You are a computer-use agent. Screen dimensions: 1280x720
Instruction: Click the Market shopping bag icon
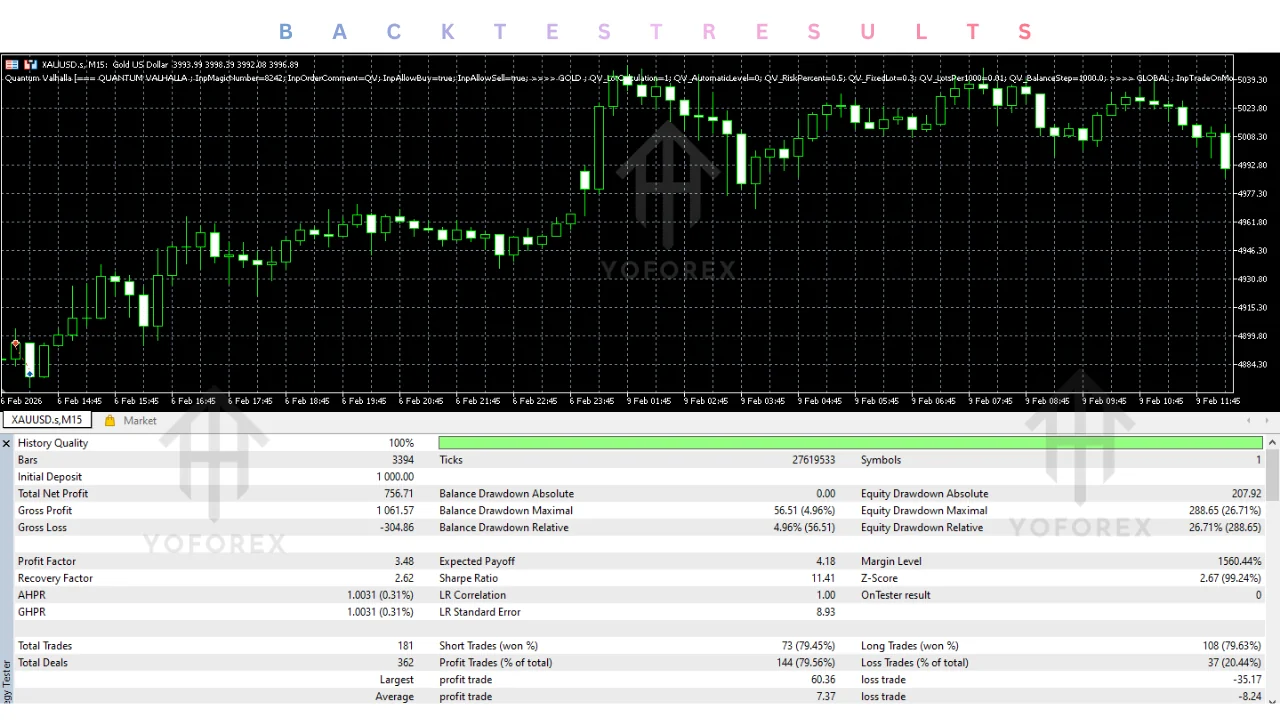tap(110, 421)
